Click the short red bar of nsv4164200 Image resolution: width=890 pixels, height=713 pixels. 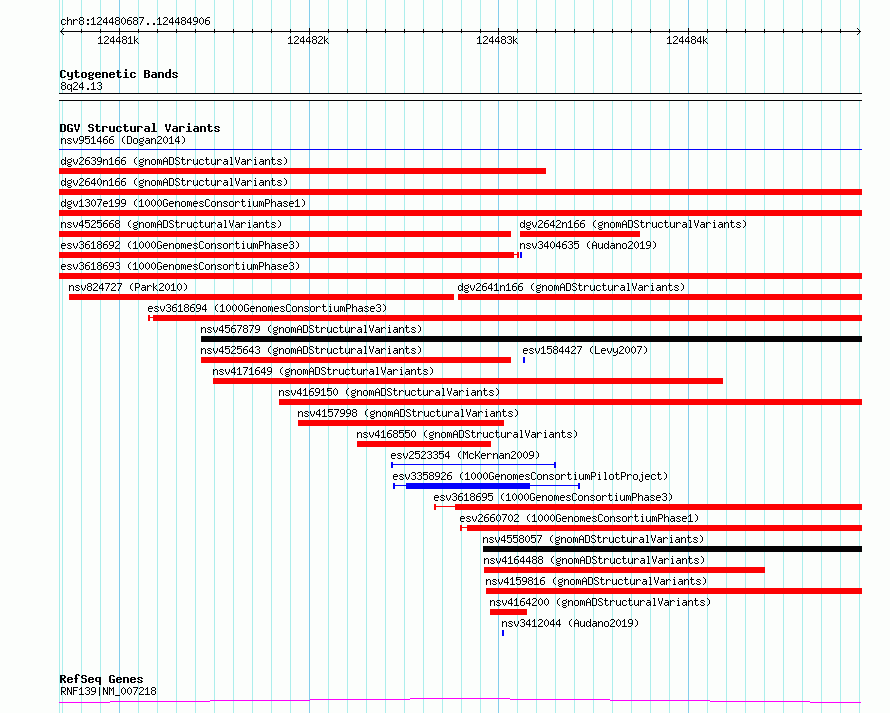[x=509, y=612]
